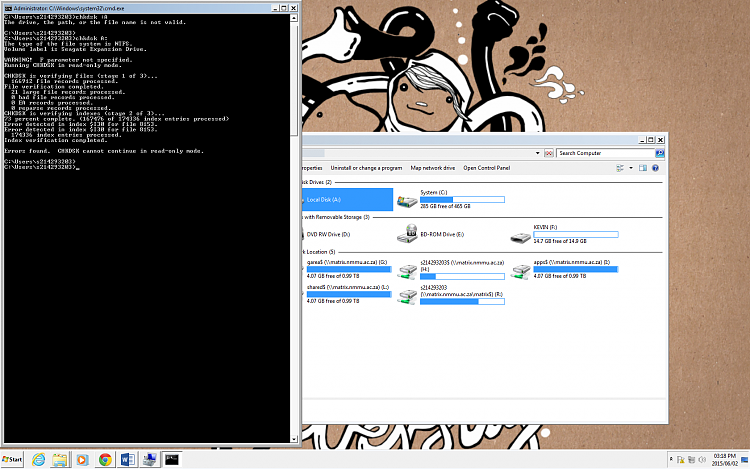Viewport: 750px width, 469px height.
Task: Click the volume speaker tray icon
Action: (702, 460)
